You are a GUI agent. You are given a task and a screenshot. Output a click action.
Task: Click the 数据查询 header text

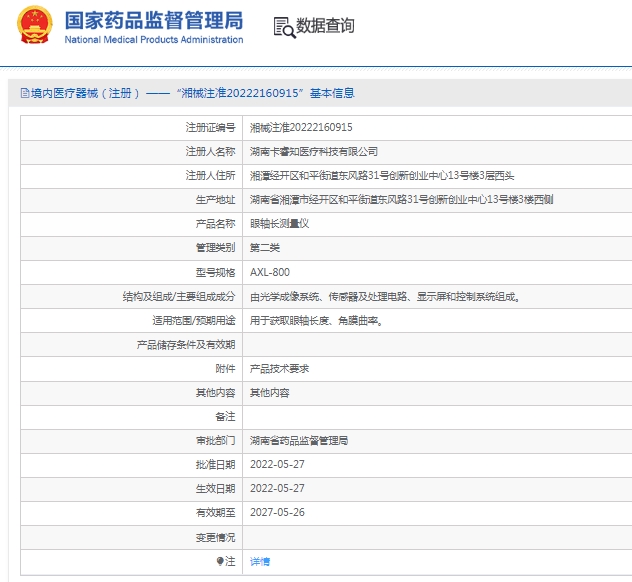(325, 26)
